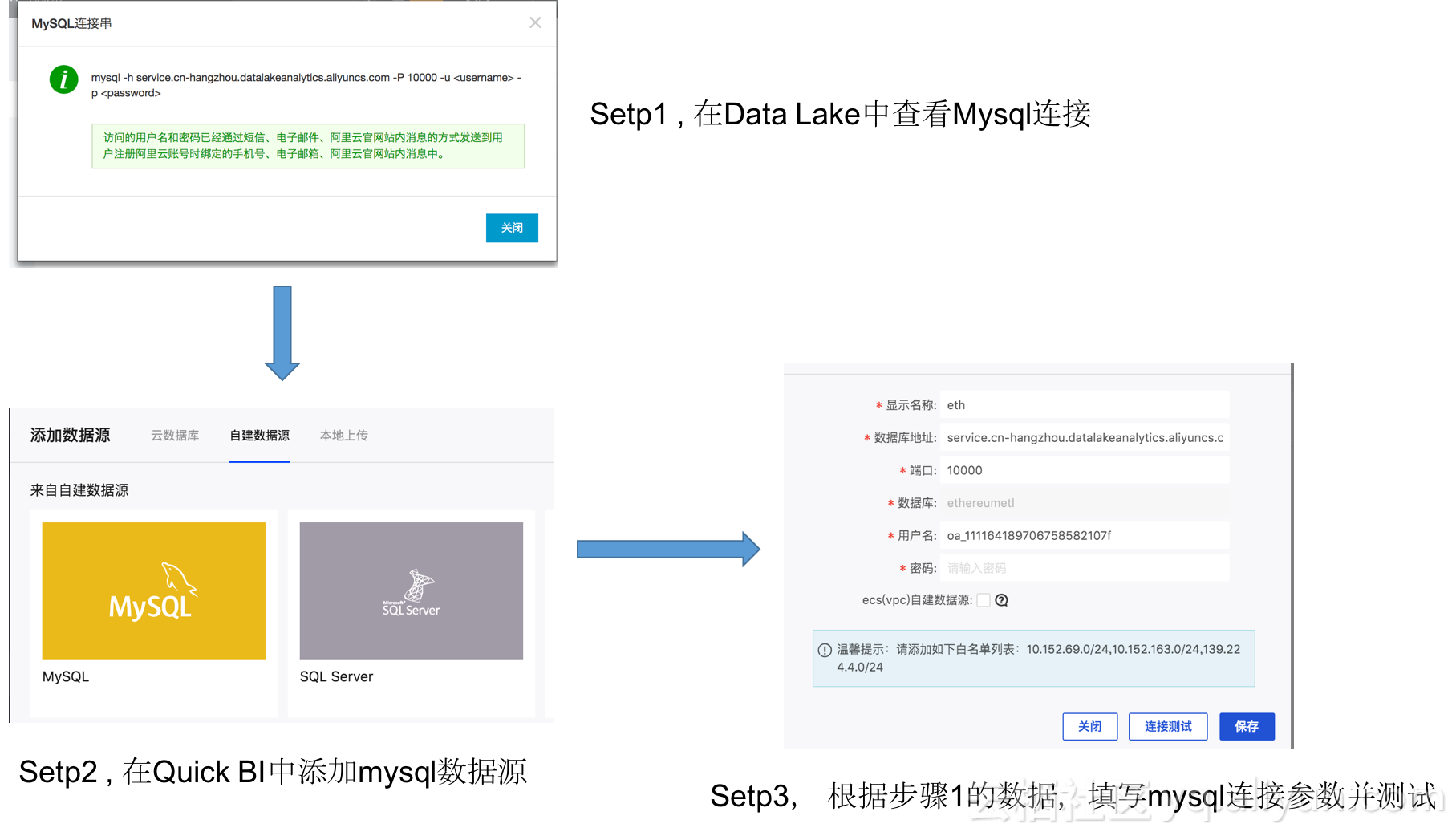Viewport: 1456px width, 832px height.
Task: Click the help question icon beside ecs(vpc) checkbox
Action: (x=1001, y=600)
